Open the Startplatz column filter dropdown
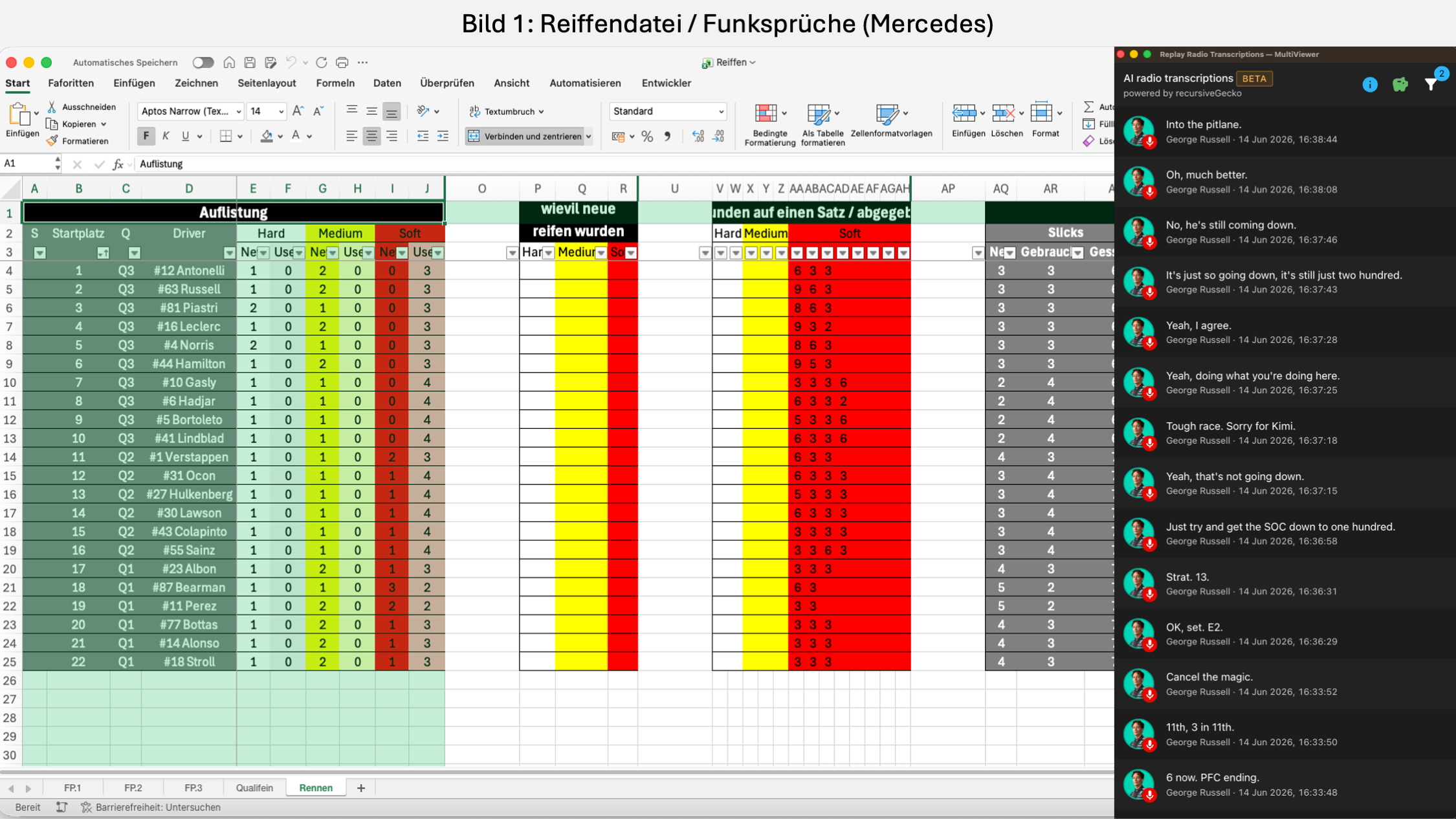The width and height of the screenshot is (1456, 819). (103, 252)
